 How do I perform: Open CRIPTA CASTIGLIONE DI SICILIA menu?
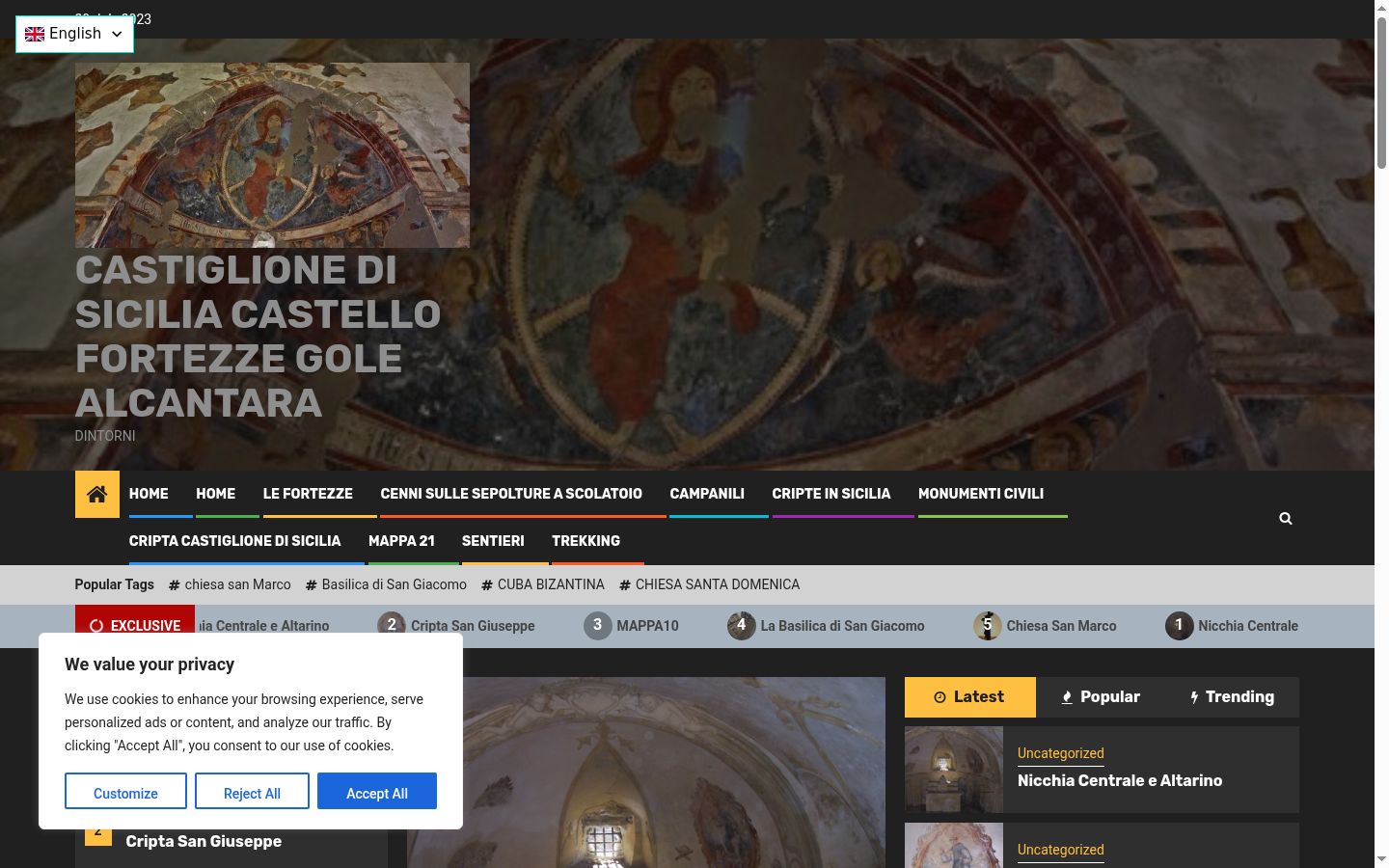pyautogui.click(x=235, y=541)
